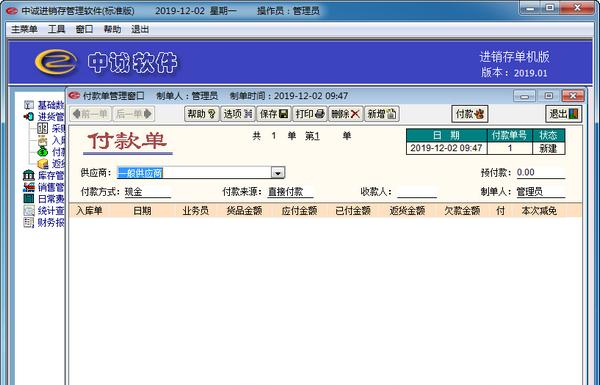This screenshot has width=600, height=385.
Task: Click the 付款单号 cell value 1
Action: pos(510,148)
